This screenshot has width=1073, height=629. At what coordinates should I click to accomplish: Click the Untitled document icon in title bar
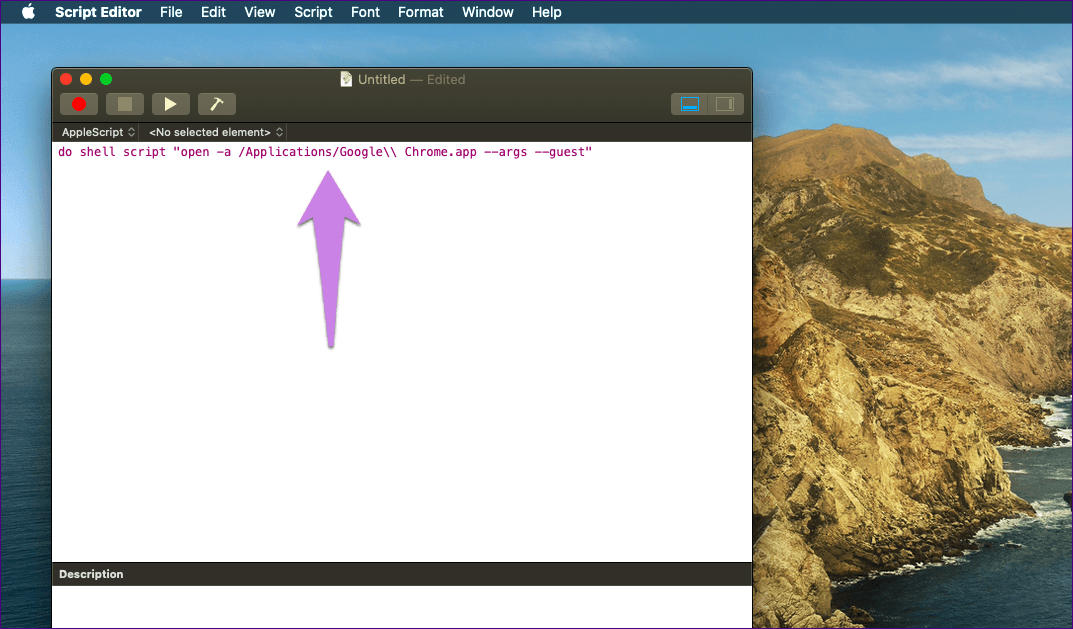(x=346, y=79)
